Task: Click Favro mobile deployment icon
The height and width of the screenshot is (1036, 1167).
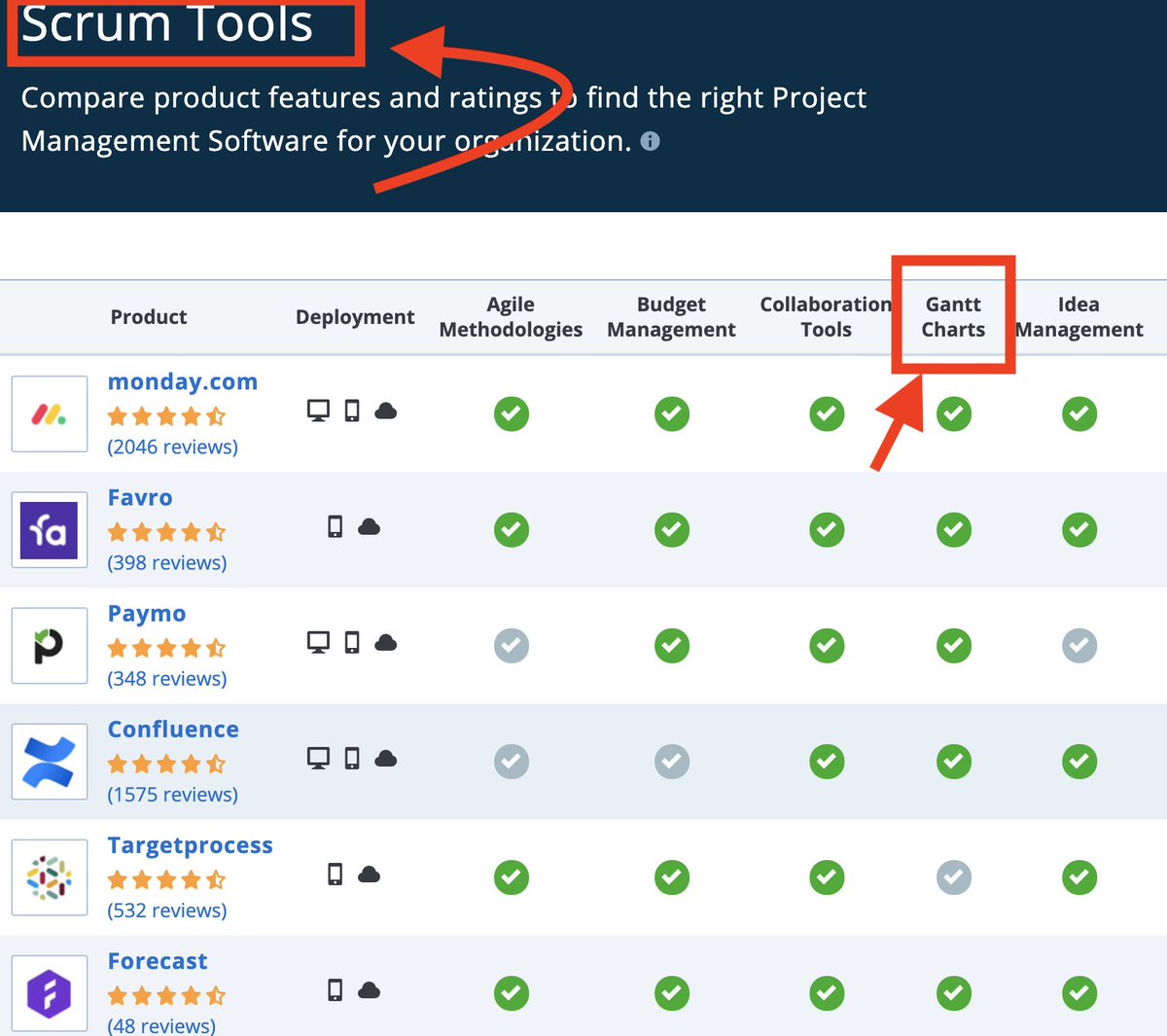Action: pos(336,526)
